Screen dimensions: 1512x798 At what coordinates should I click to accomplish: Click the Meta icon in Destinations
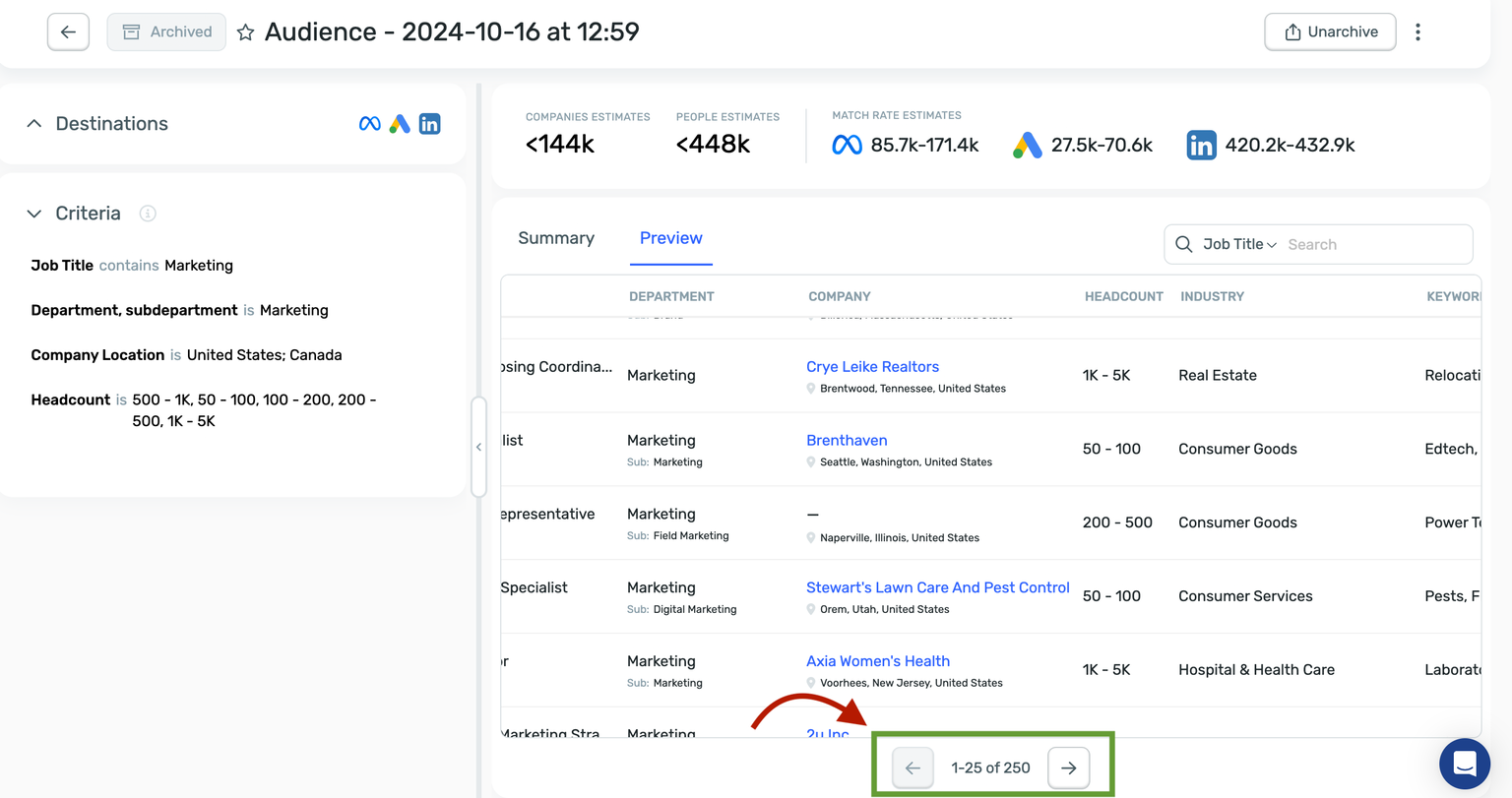tap(370, 124)
